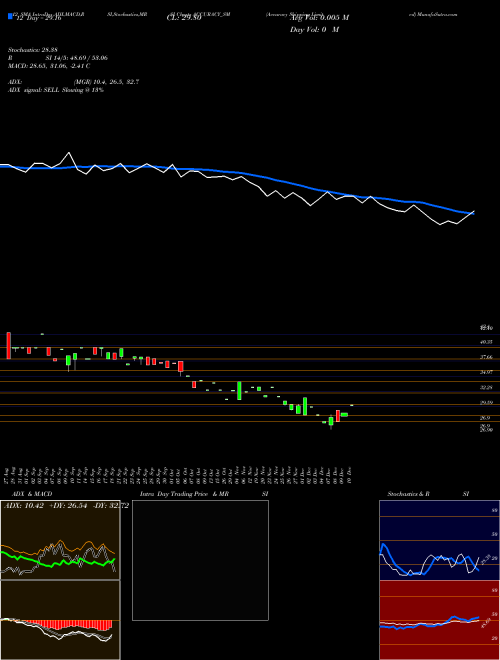Open the ADX line chart panel

pos(60,540)
